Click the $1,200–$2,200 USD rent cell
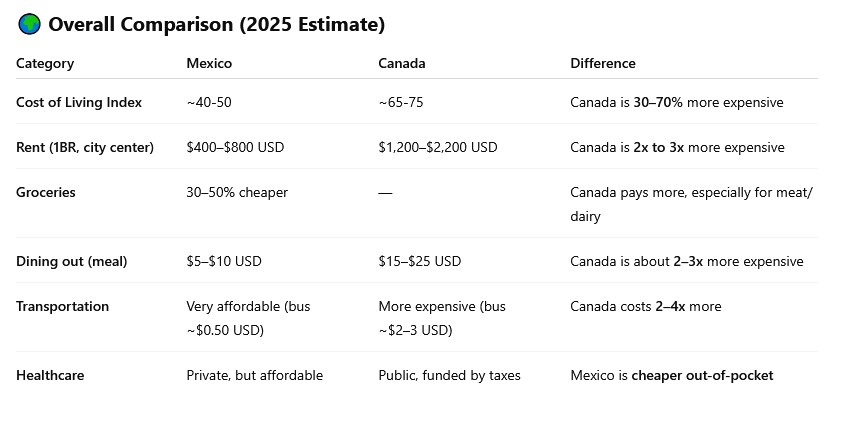 click(437, 147)
